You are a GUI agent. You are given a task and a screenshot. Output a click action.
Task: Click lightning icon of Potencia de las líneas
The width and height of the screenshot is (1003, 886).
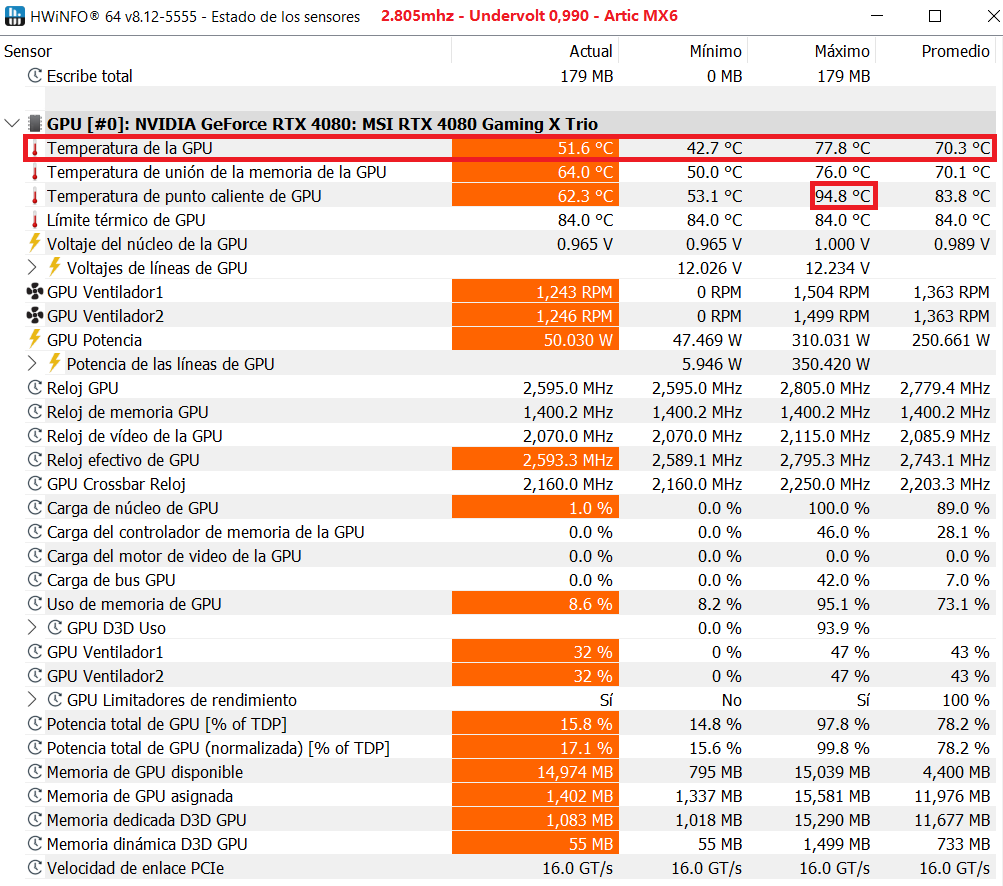pos(55,363)
